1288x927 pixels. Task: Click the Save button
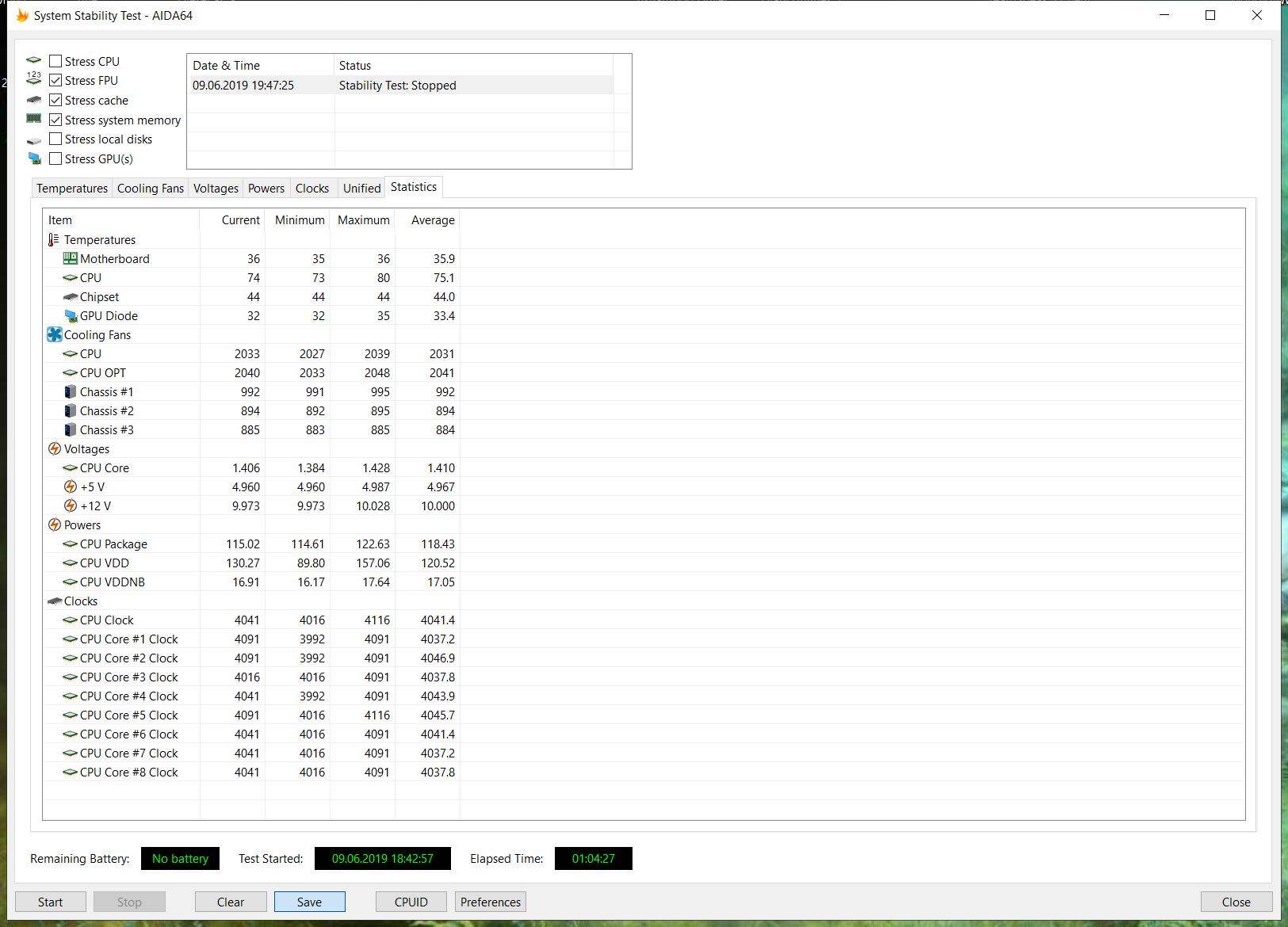[309, 902]
